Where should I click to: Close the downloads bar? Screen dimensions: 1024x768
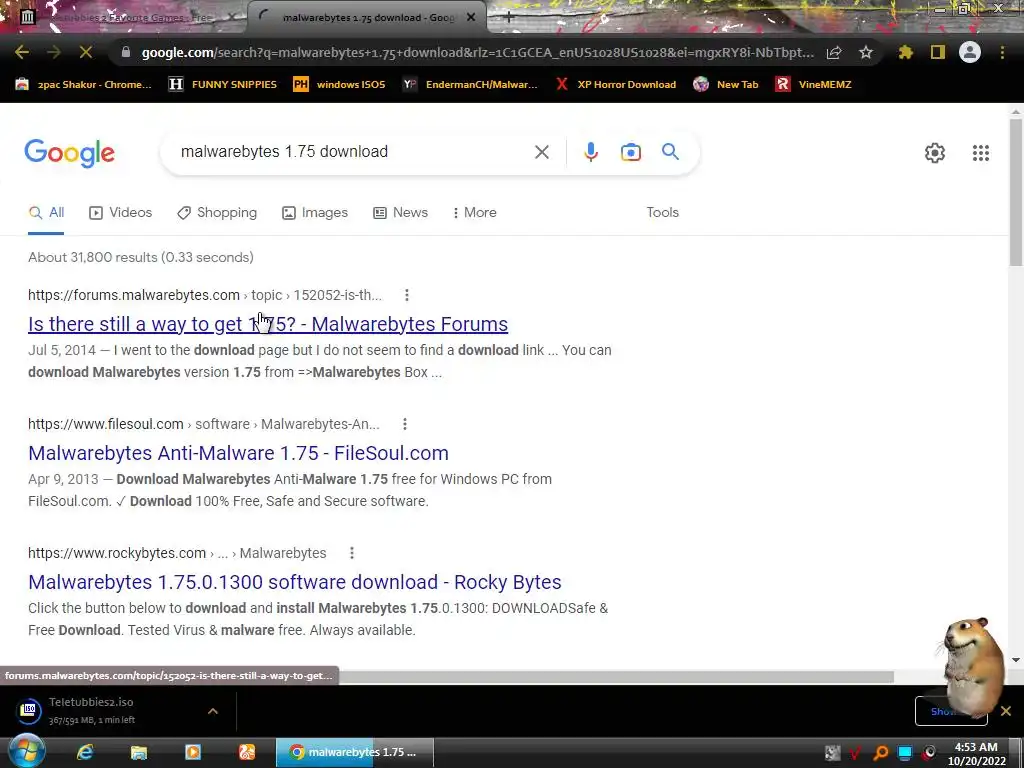pyautogui.click(x=1006, y=711)
